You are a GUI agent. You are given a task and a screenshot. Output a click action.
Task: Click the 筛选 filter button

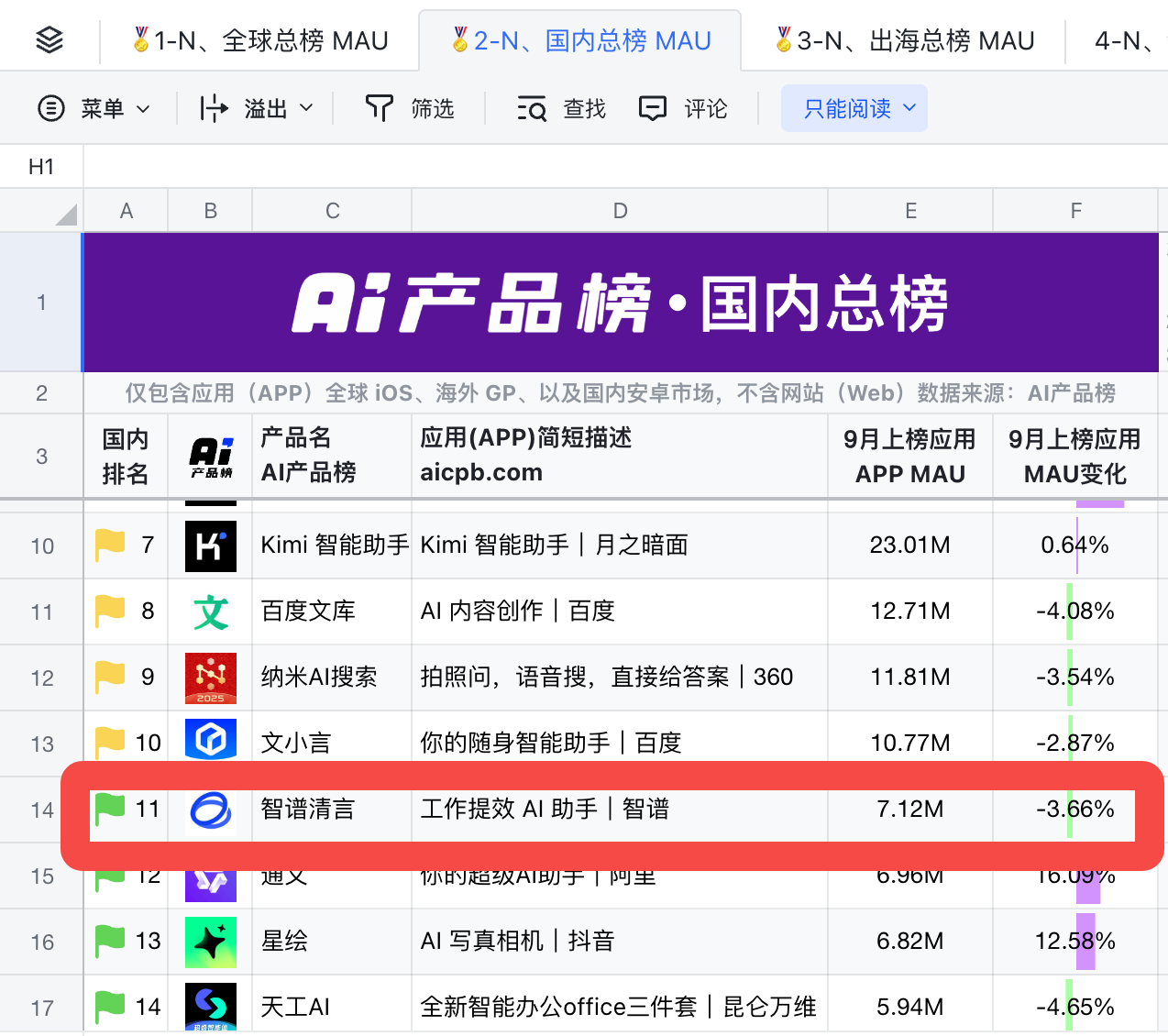(410, 109)
